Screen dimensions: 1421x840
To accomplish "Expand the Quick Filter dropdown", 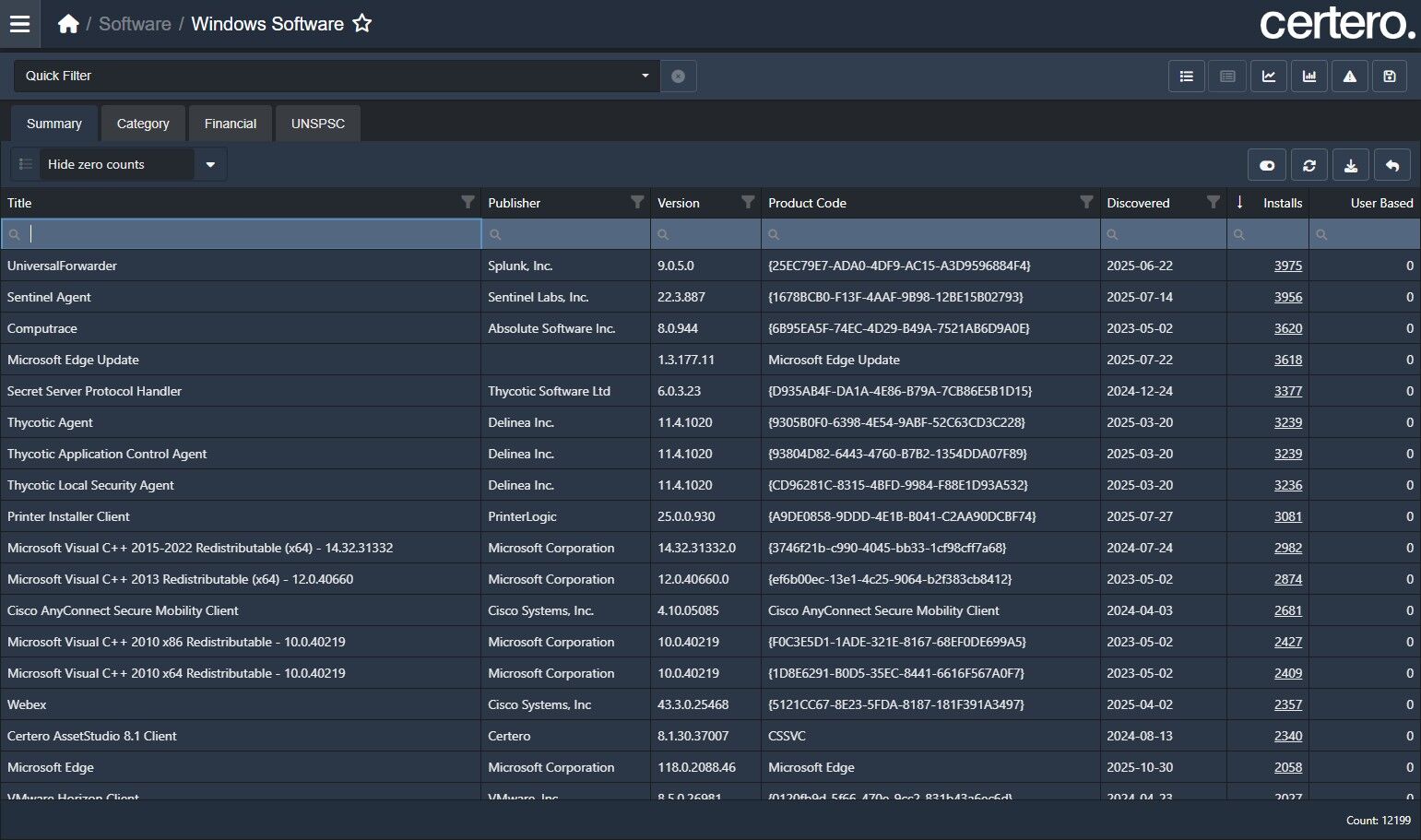I will click(x=645, y=76).
